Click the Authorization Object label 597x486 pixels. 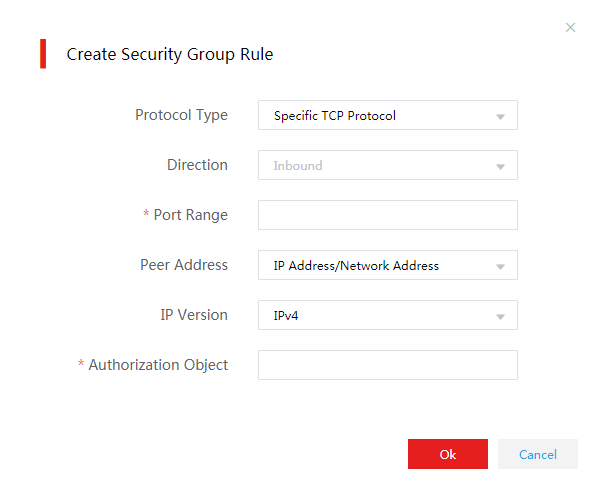click(158, 365)
